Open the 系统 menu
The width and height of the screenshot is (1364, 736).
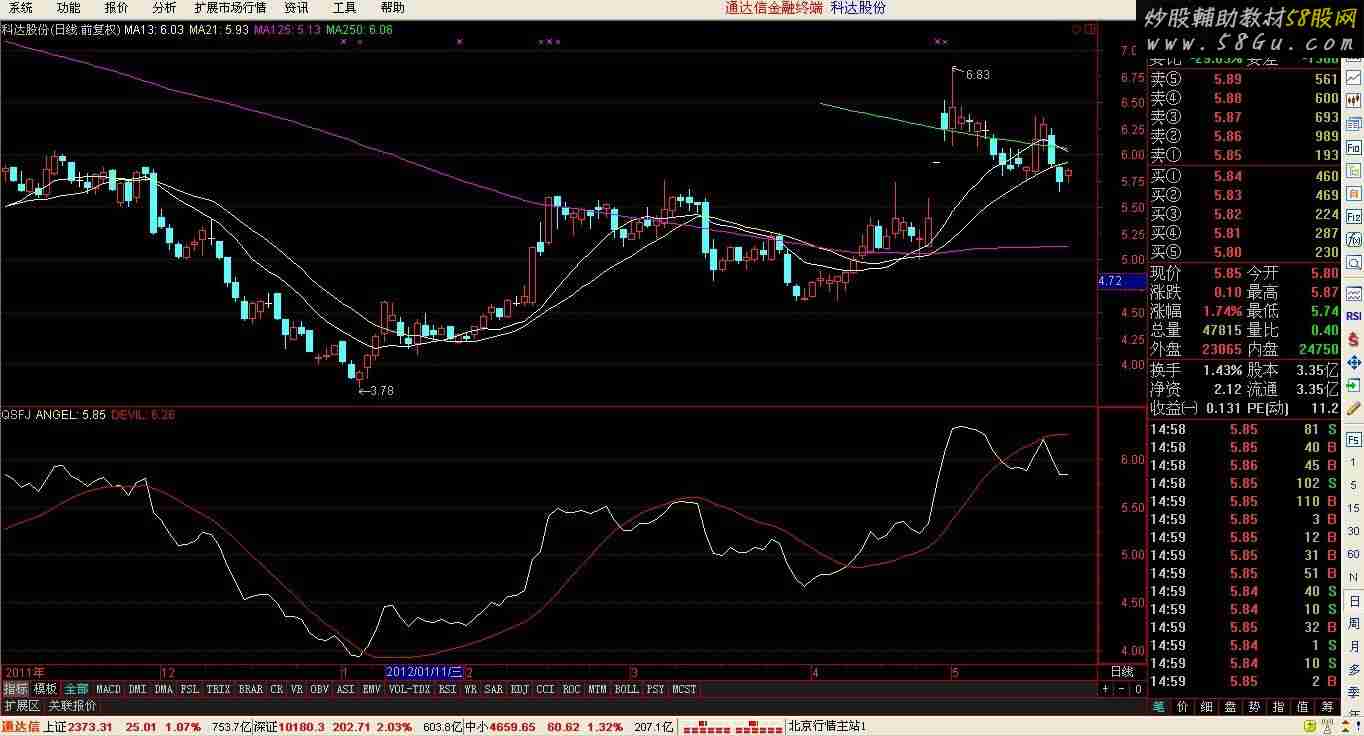[x=21, y=8]
